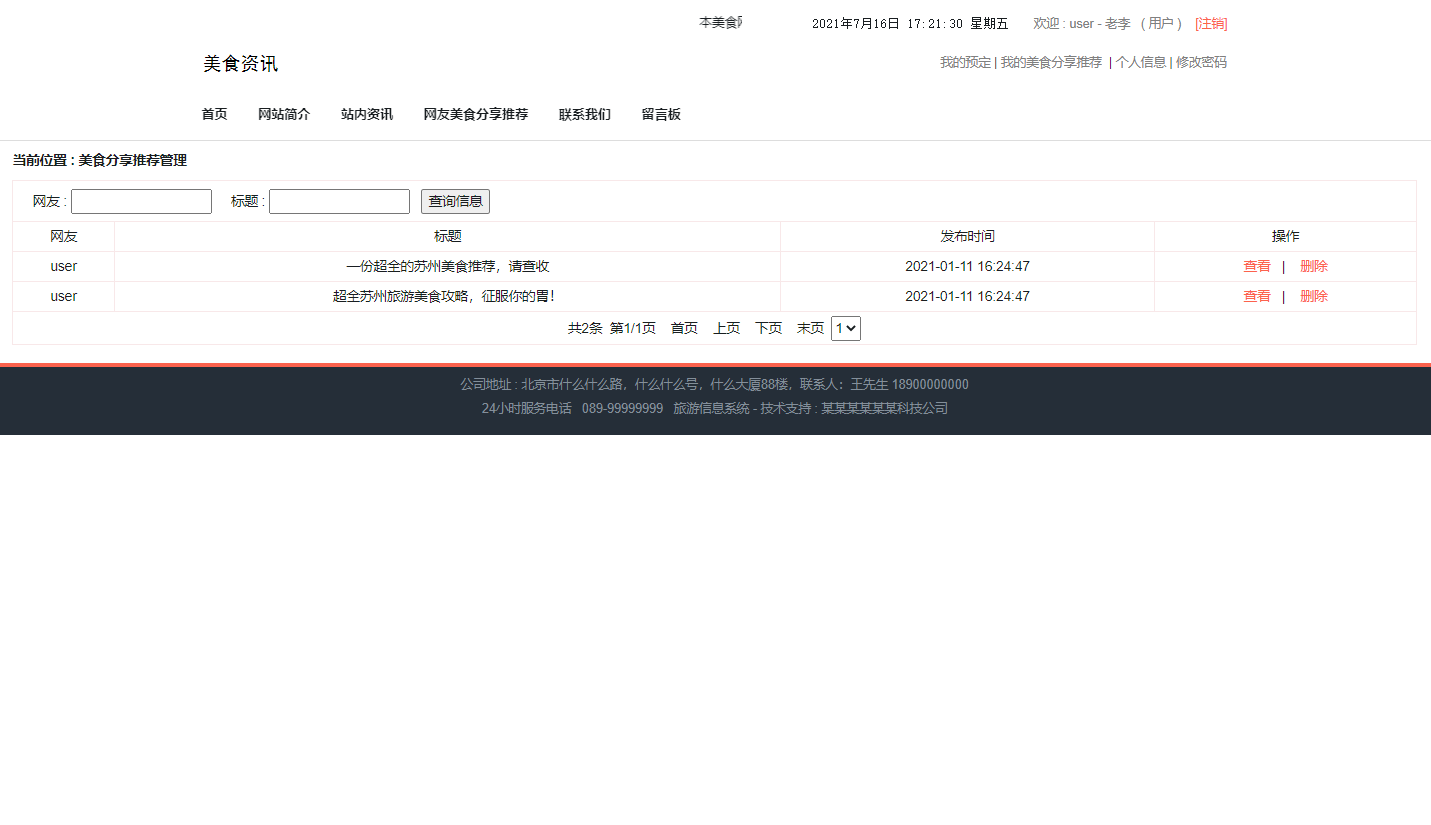
Task: Open the 网站简介 navigation menu item
Action: (283, 114)
